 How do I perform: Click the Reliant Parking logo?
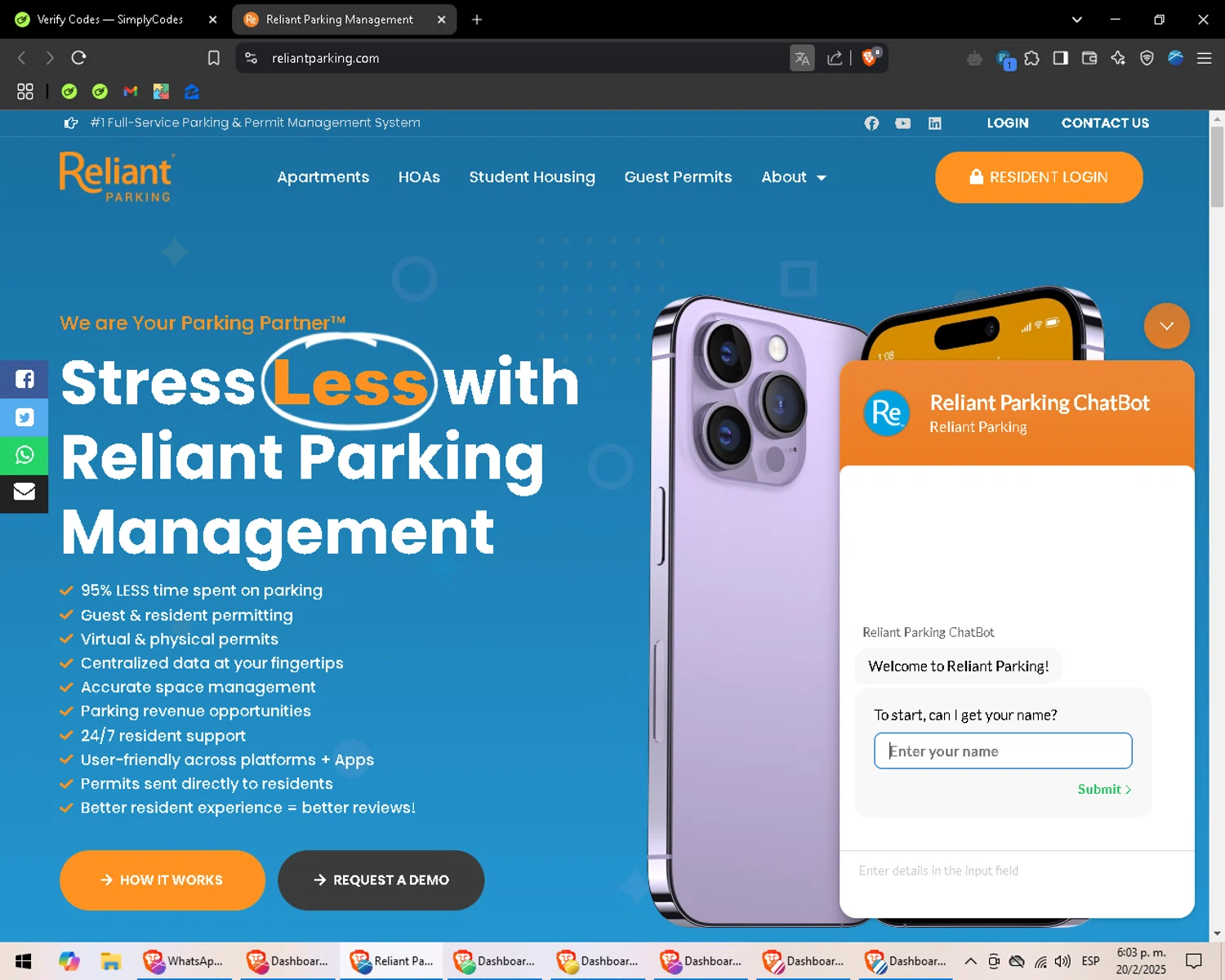pyautogui.click(x=116, y=177)
